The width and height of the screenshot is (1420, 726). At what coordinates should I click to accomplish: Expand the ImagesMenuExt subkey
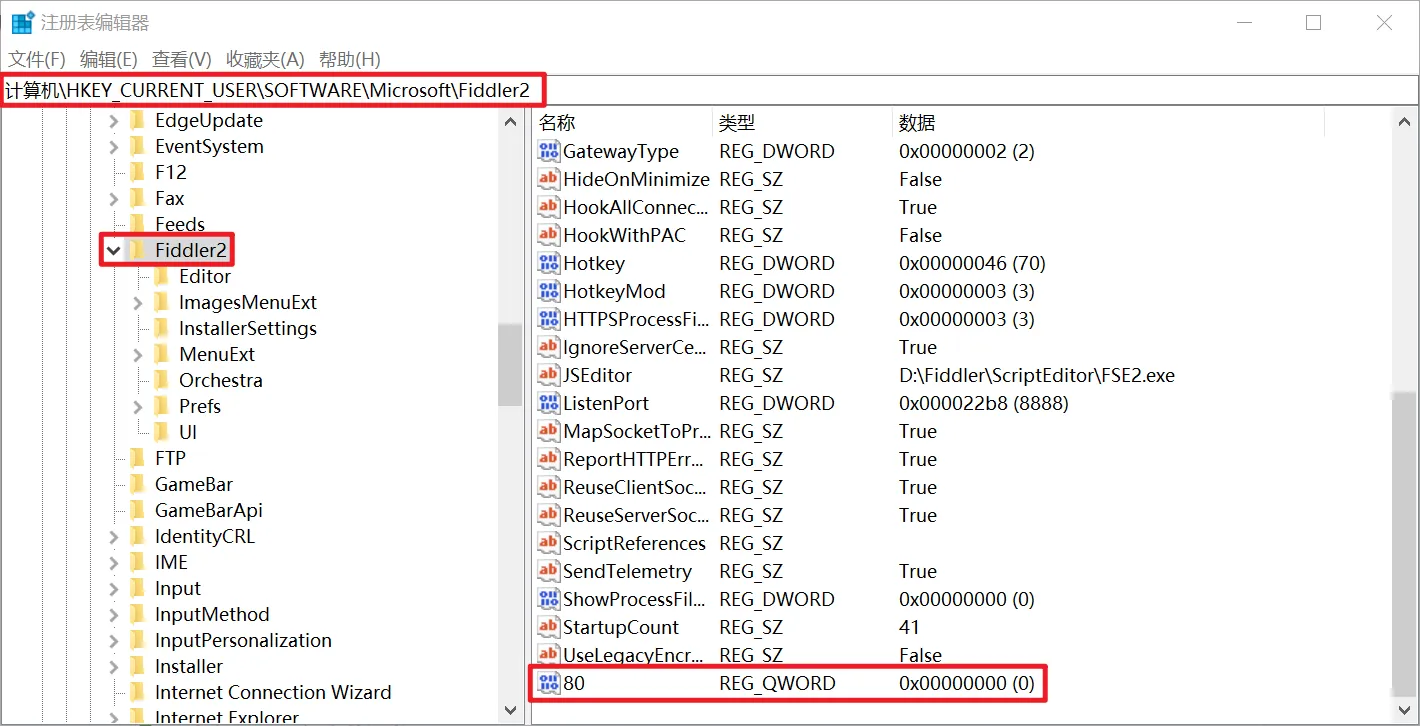coord(138,302)
